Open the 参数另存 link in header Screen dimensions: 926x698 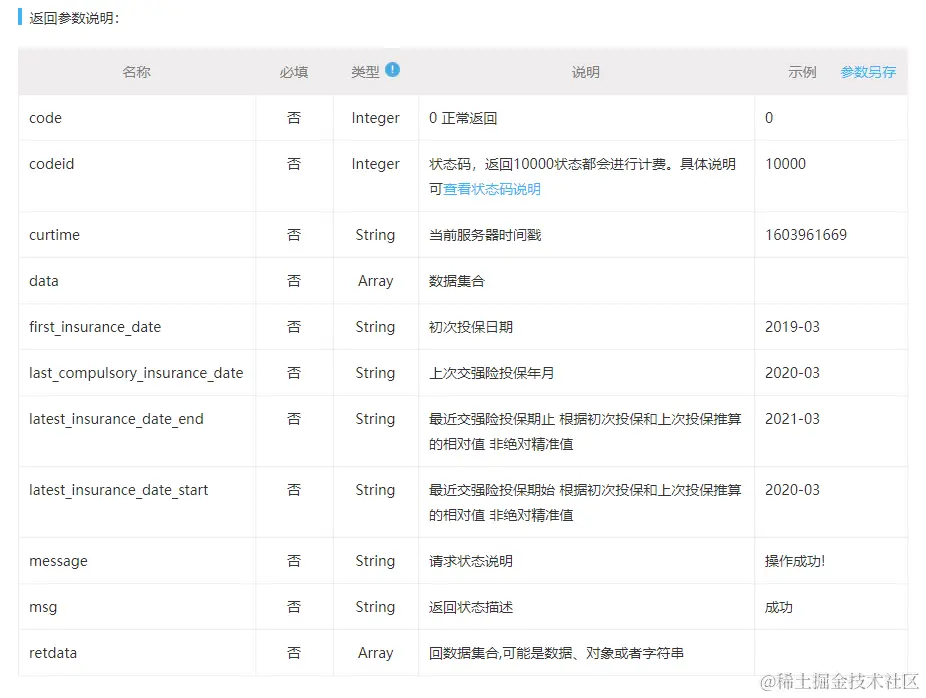868,72
